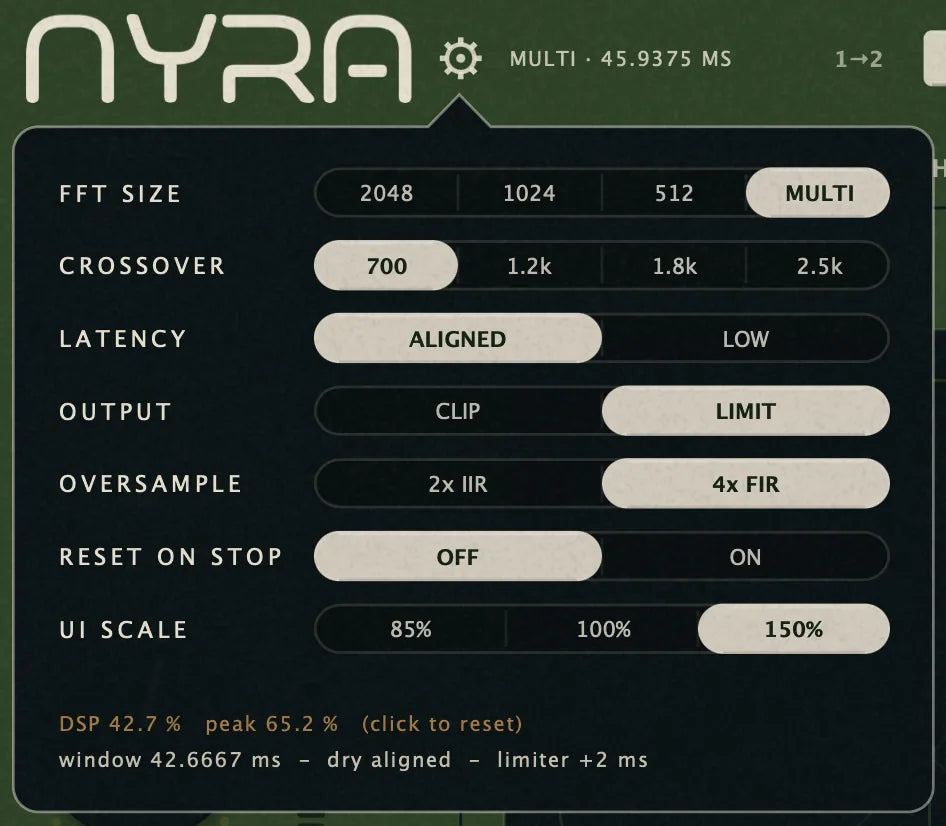
Task: Select 2x IIR oversampling
Action: (x=458, y=484)
